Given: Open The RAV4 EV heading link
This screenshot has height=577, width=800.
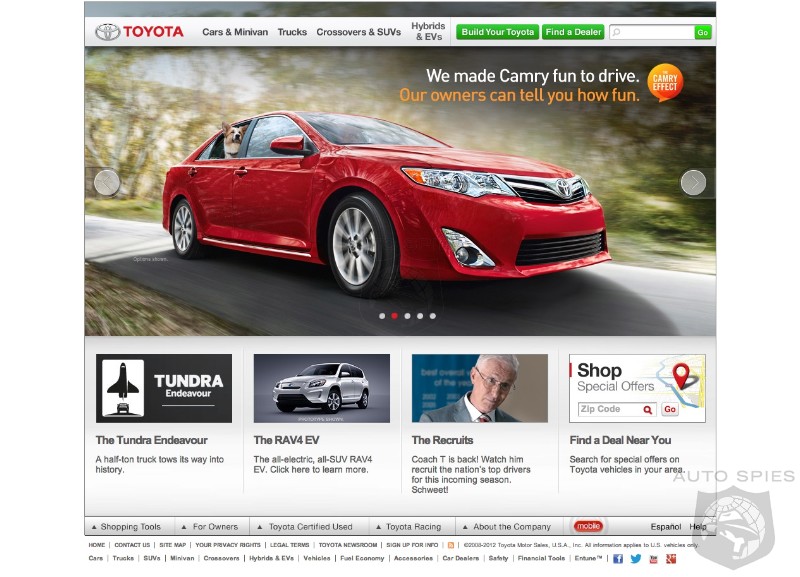Looking at the screenshot, I should click(286, 440).
